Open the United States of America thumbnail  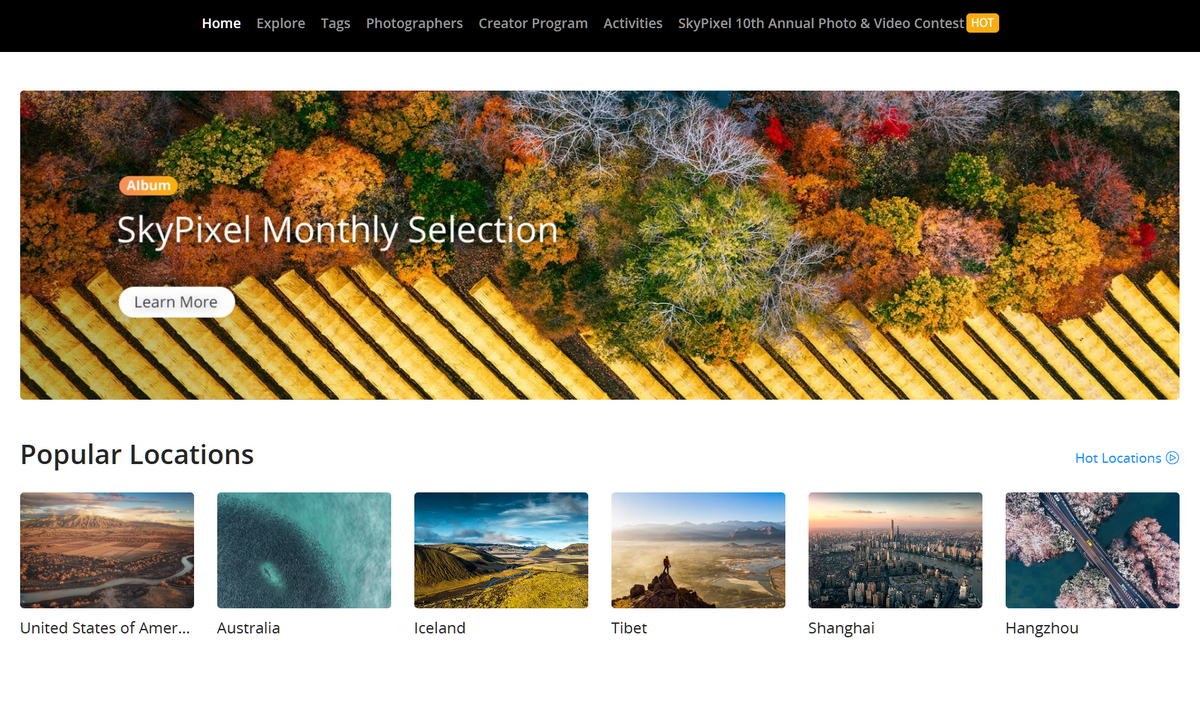(x=107, y=550)
